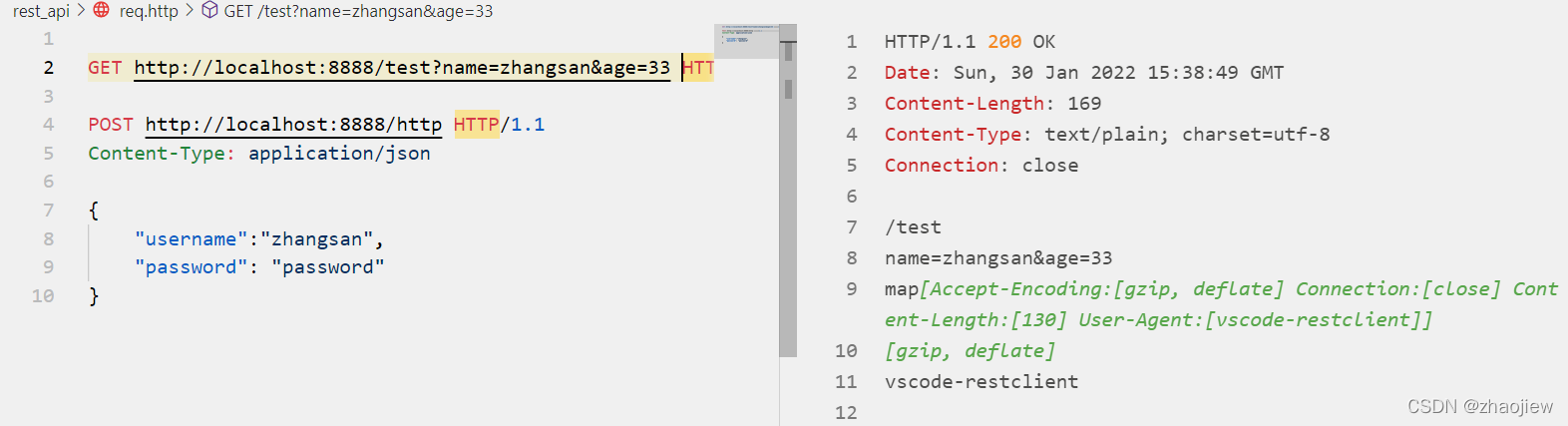Click vscode-restclient response line 11
Image resolution: width=1568 pixels, height=426 pixels.
pyautogui.click(x=981, y=382)
